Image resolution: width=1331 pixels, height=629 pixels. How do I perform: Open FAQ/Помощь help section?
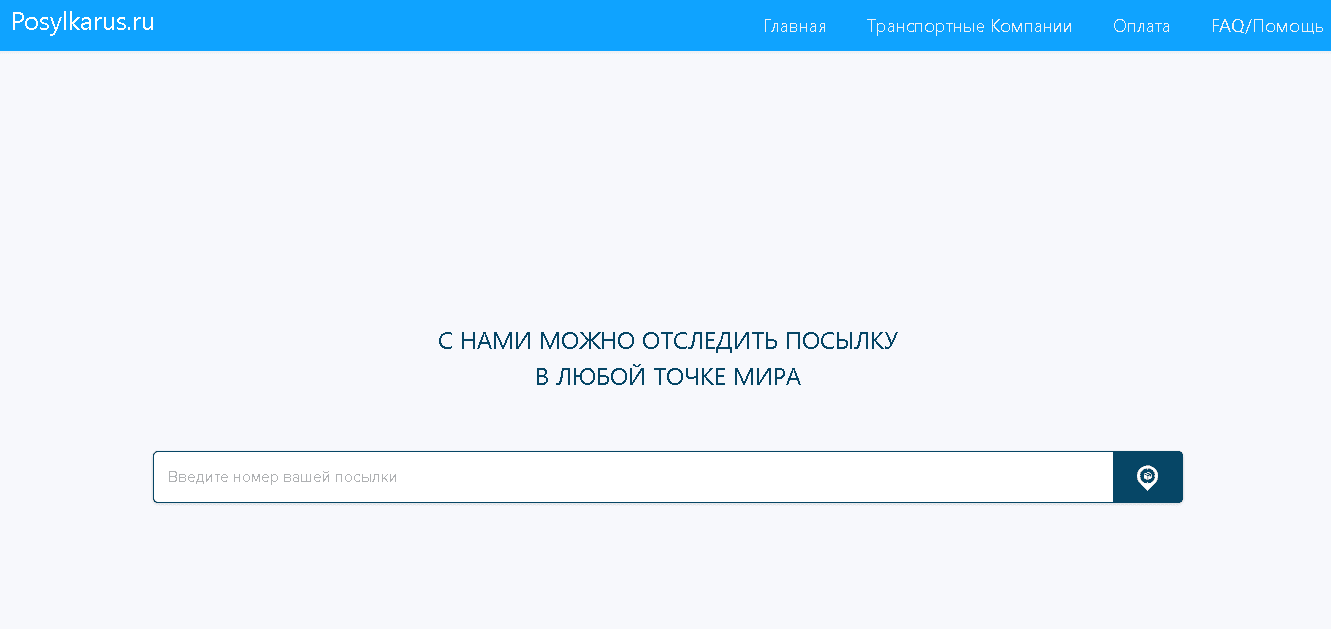[x=1266, y=26]
